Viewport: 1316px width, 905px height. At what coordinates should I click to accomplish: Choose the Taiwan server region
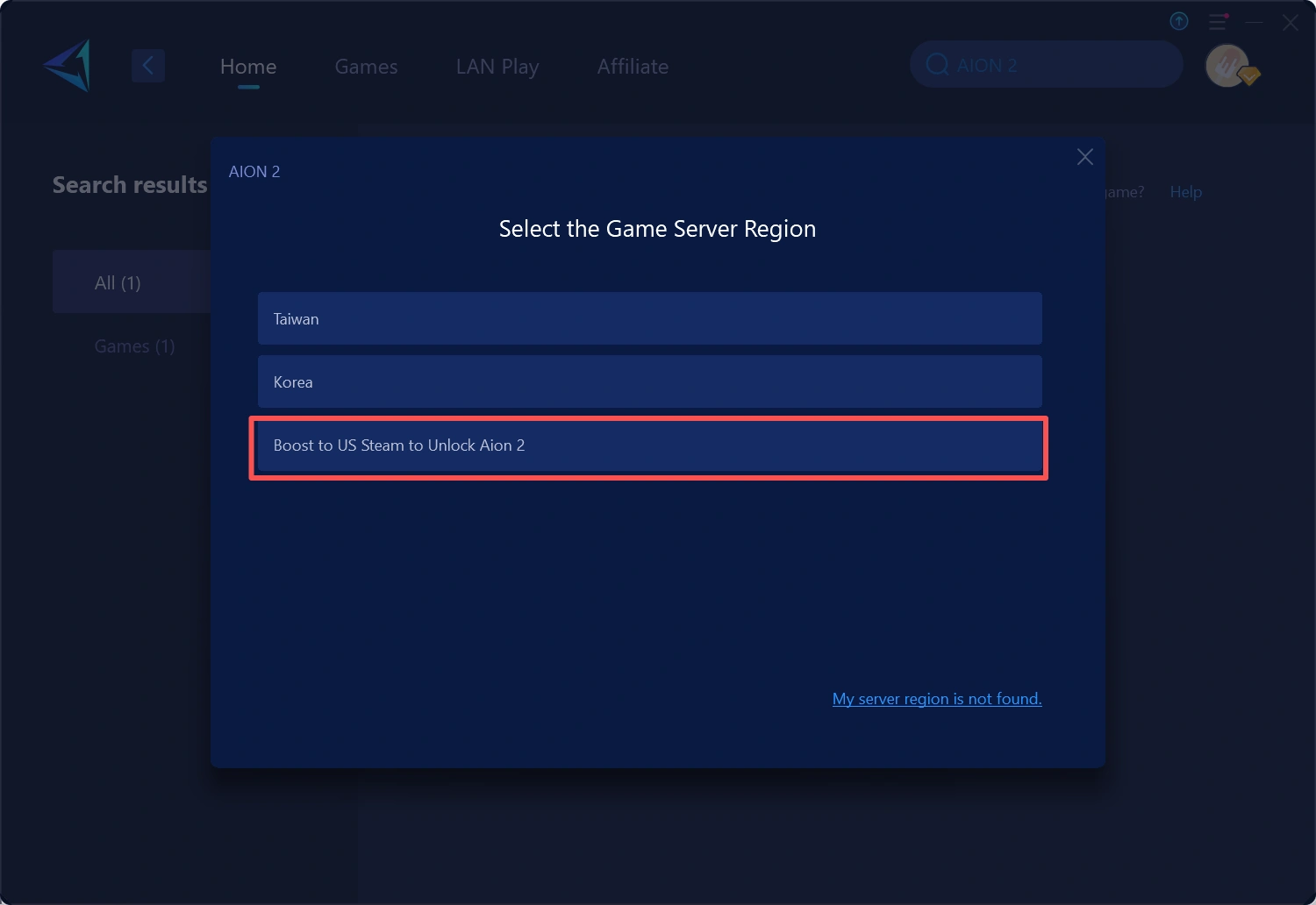pyautogui.click(x=649, y=318)
